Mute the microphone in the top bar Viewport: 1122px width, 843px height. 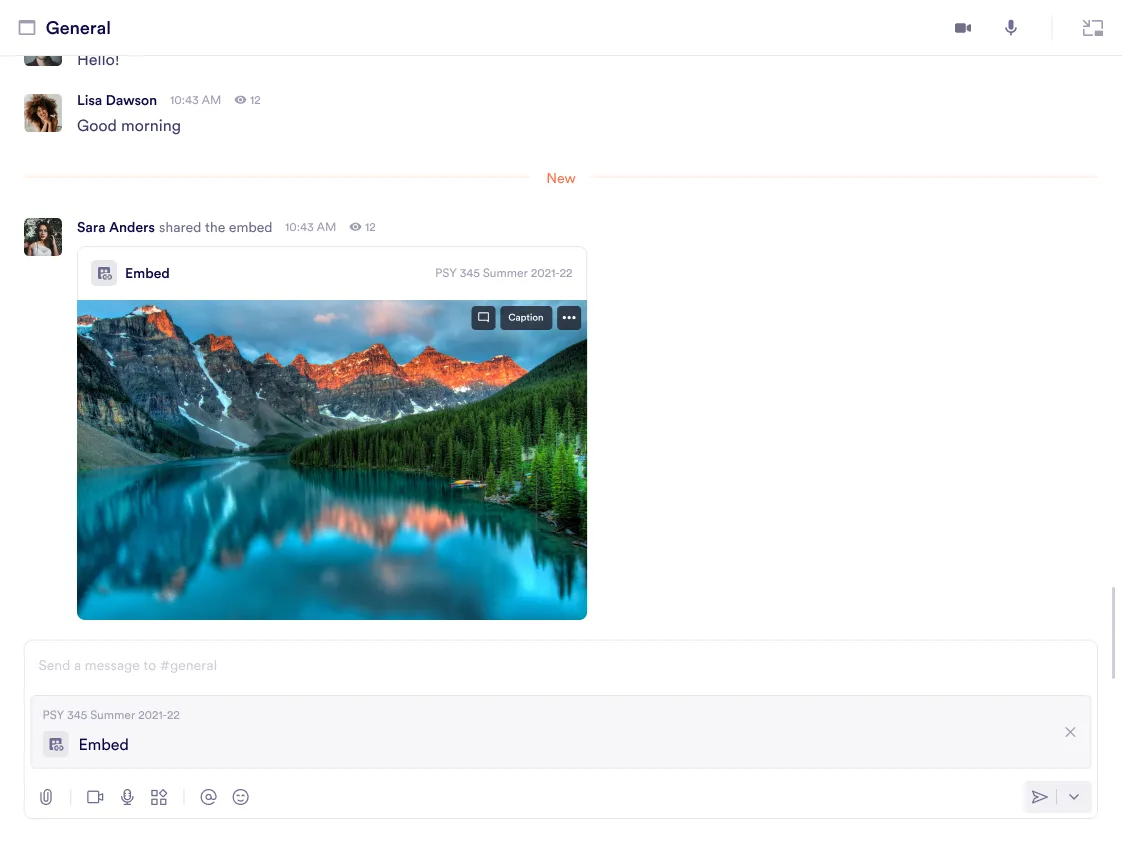coord(1010,28)
